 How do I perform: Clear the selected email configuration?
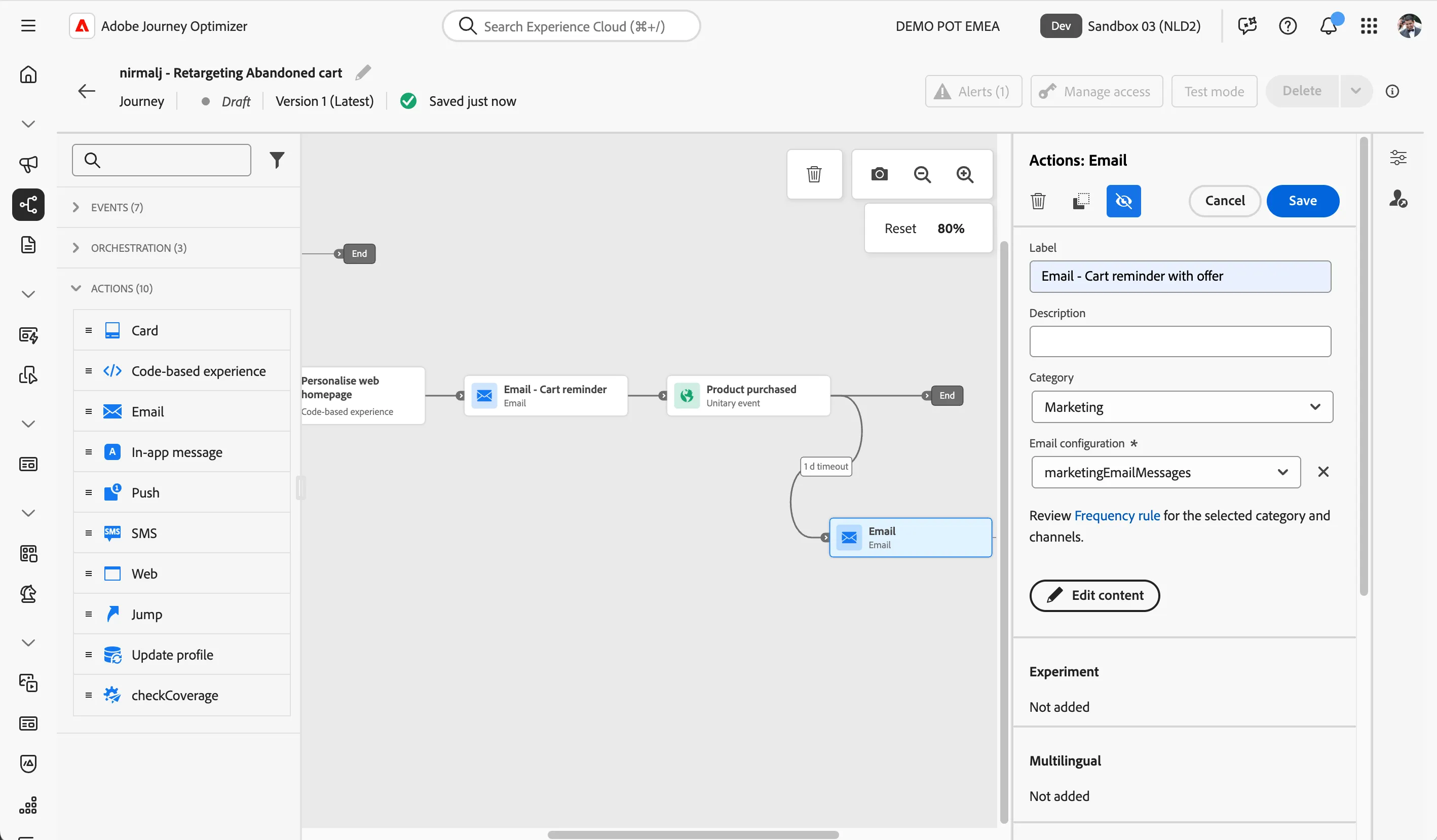click(1323, 472)
